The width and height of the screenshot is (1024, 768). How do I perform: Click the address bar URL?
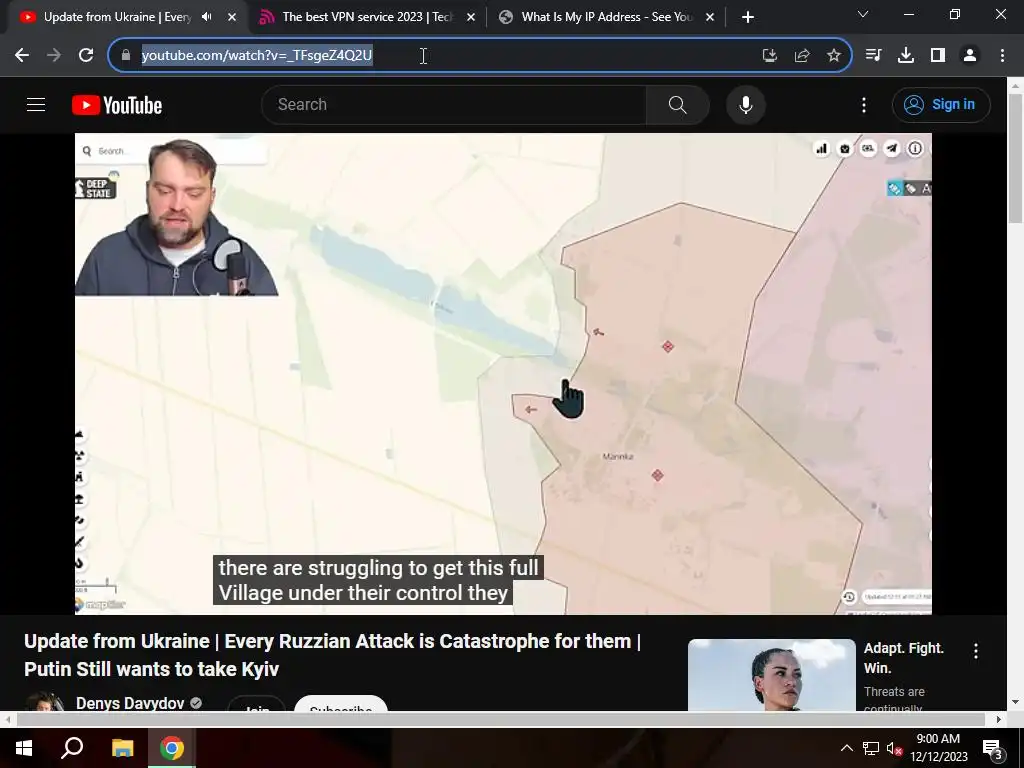(x=257, y=56)
